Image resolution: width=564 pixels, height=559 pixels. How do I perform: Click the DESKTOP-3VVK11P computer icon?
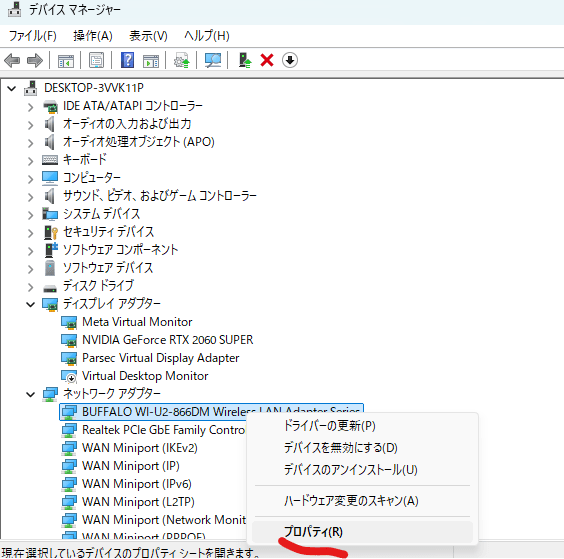tap(31, 88)
